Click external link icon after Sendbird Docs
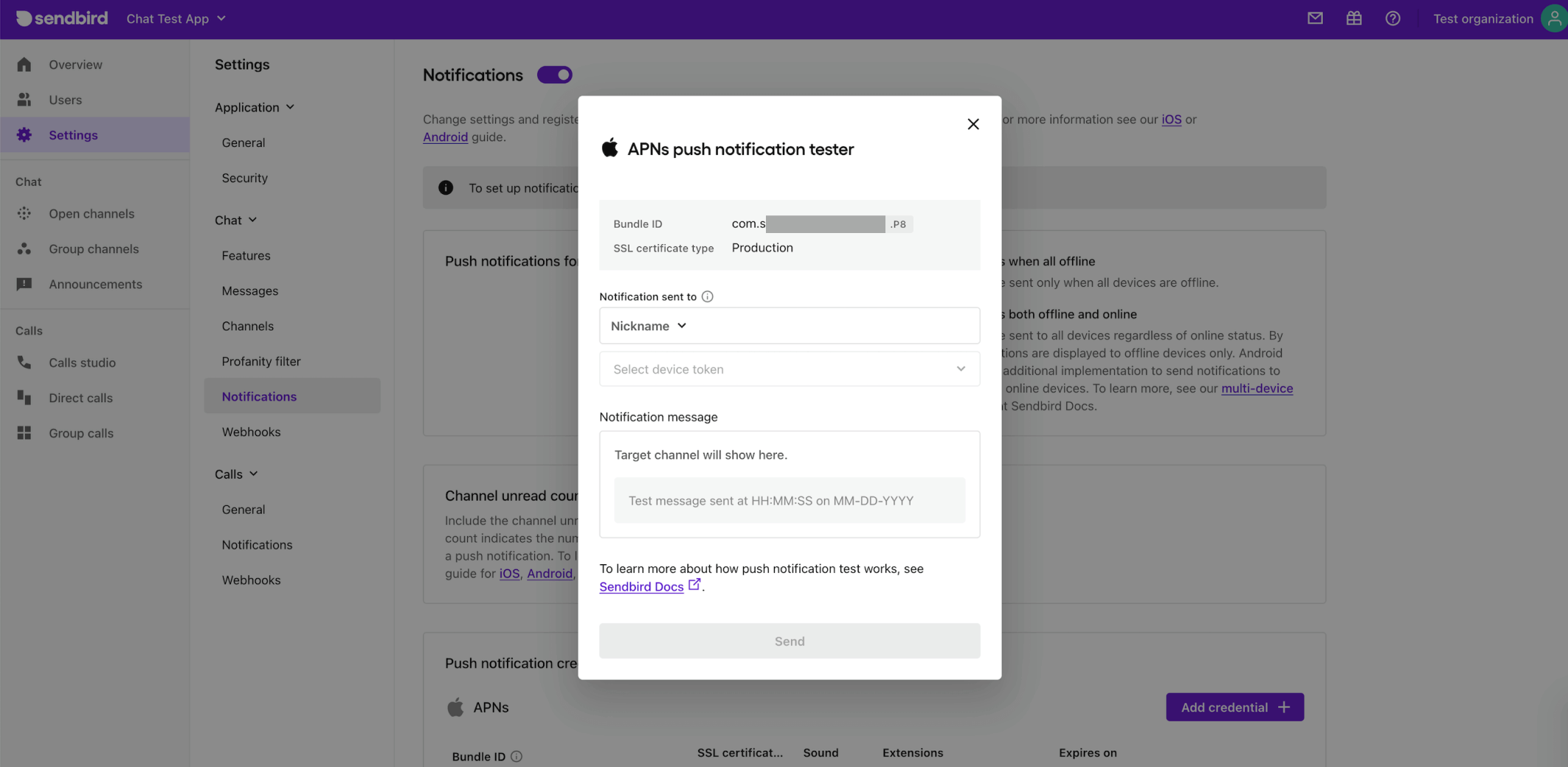Screen dimensions: 1568x767 tap(694, 584)
